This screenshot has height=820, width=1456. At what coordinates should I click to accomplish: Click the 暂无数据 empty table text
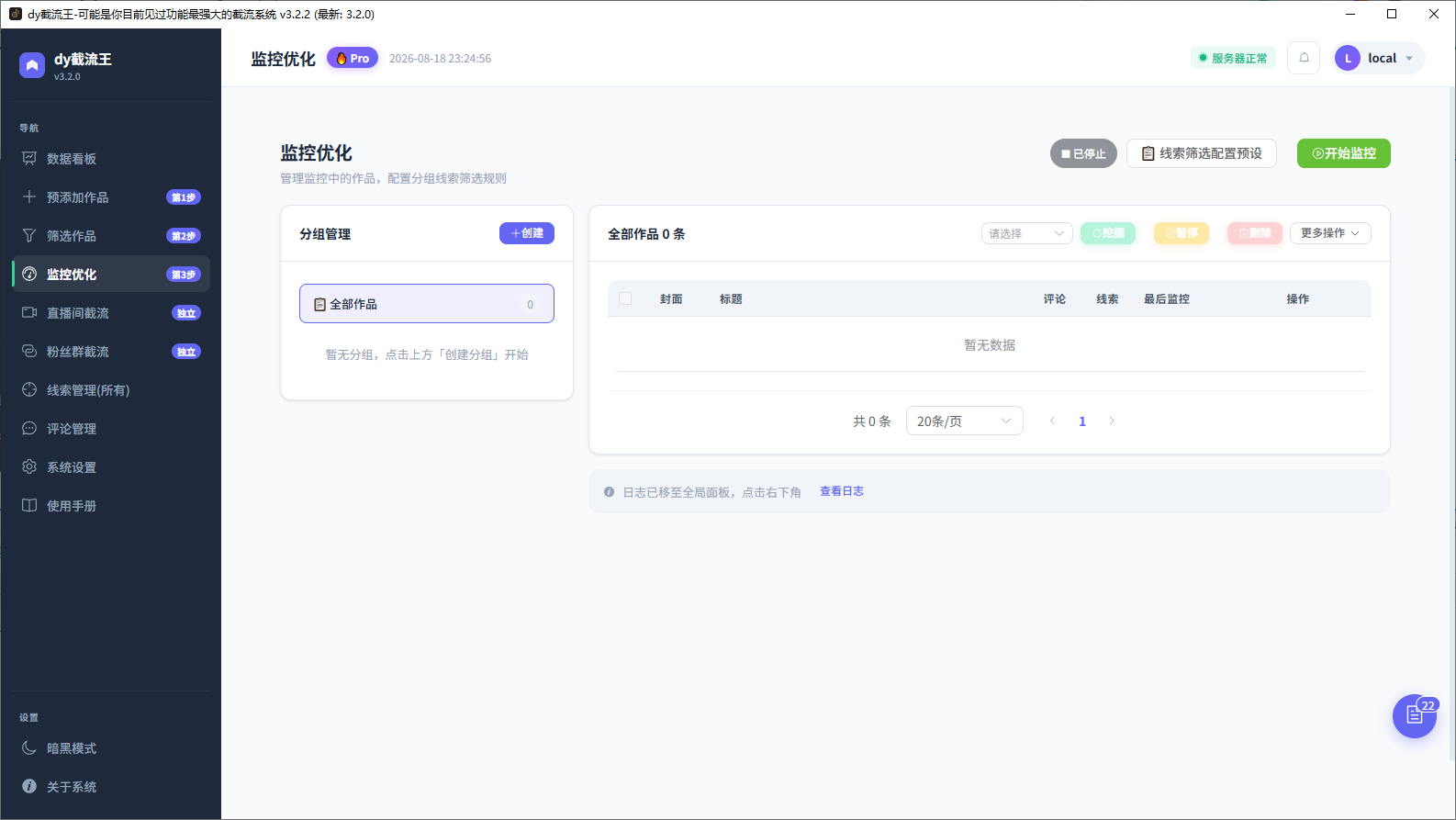[990, 345]
